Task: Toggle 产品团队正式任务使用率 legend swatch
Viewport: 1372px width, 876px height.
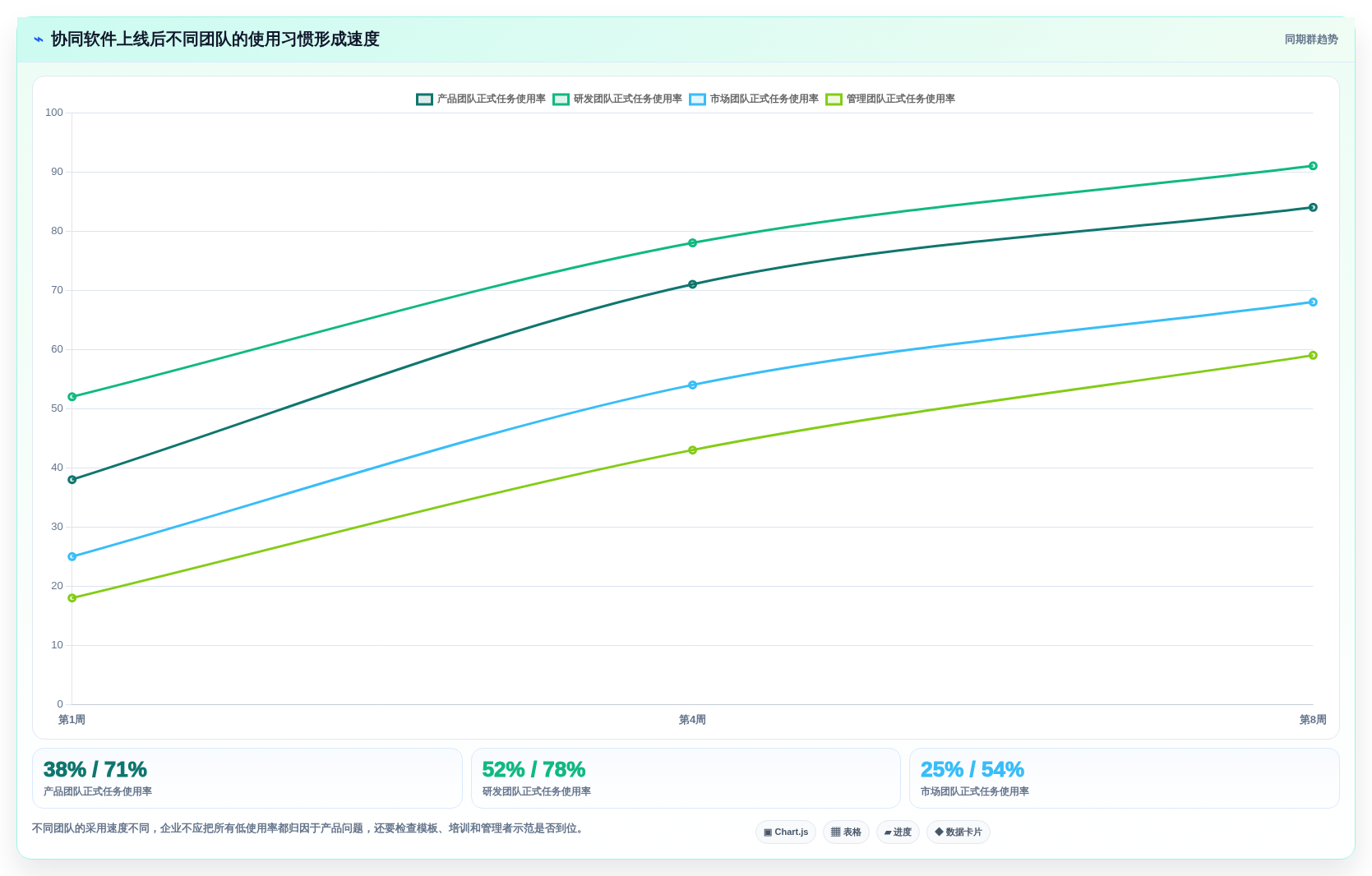Action: pyautogui.click(x=424, y=99)
